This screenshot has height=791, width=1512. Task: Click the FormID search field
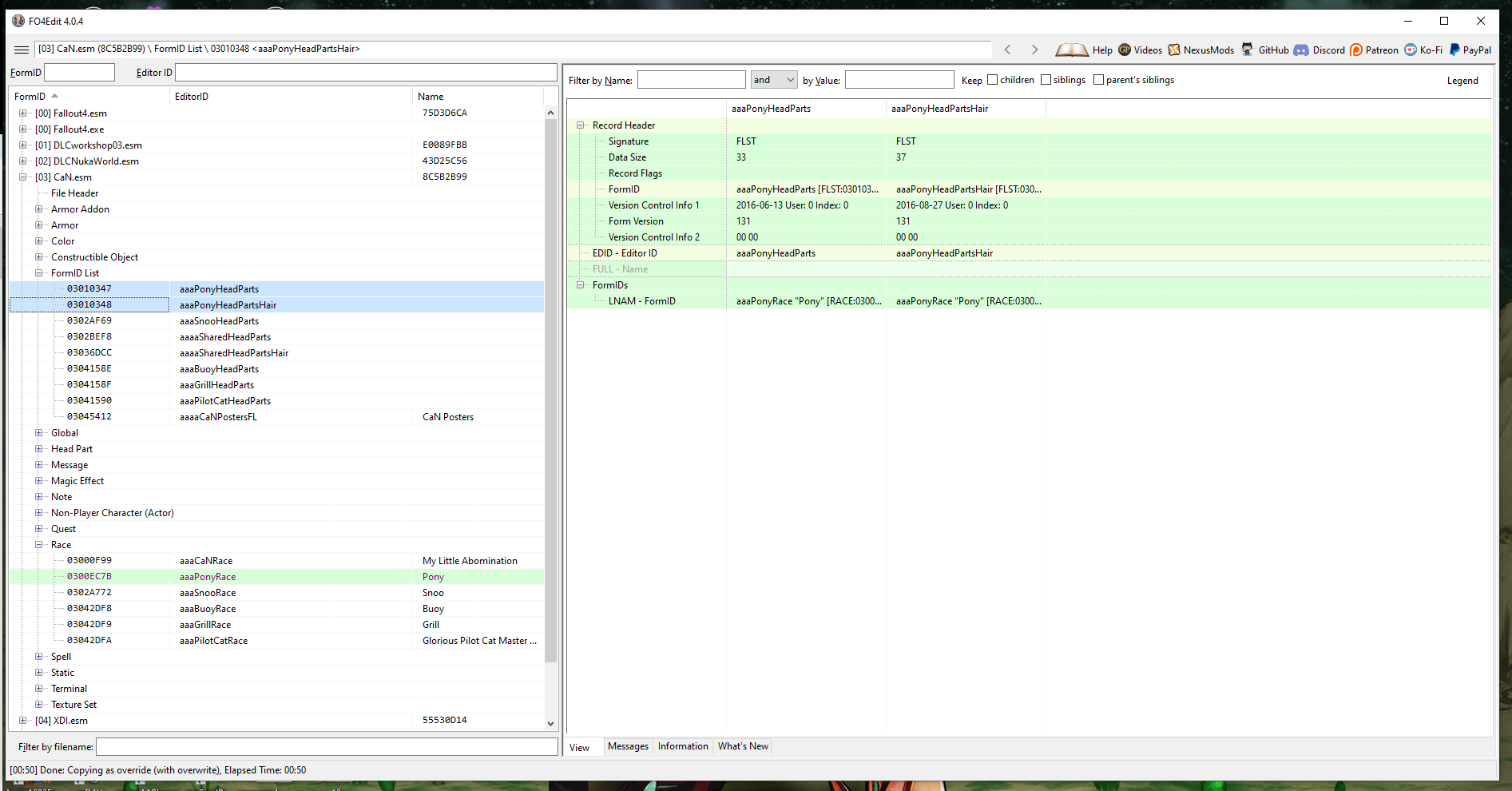[79, 73]
